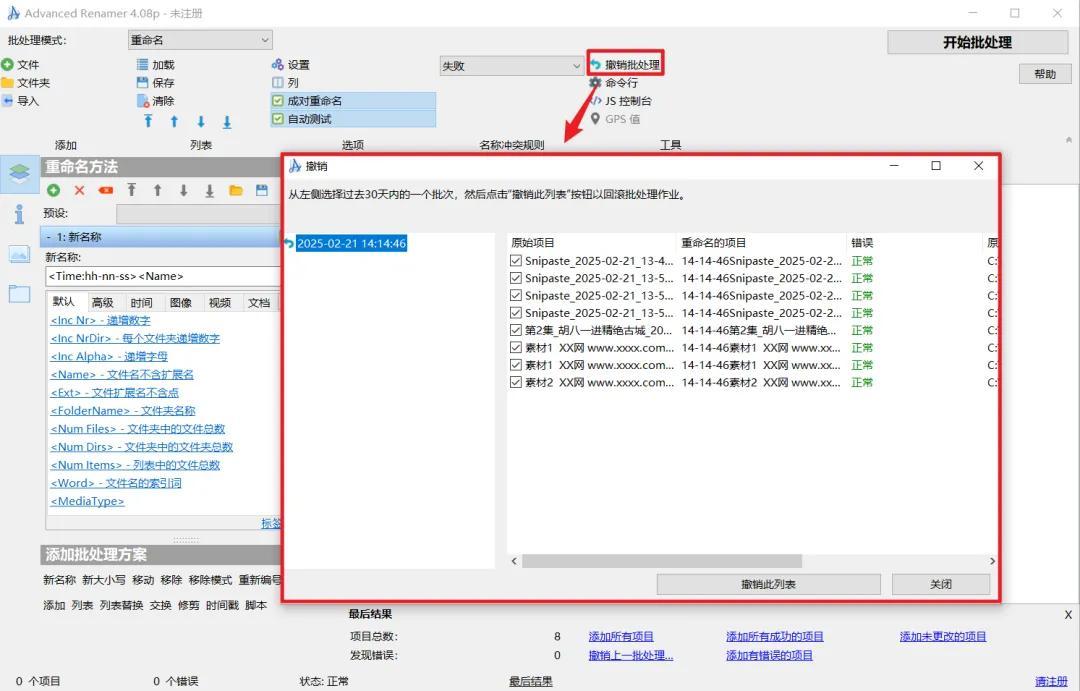Switch to the 视频 tag tab
This screenshot has height=691, width=1080.
click(x=219, y=302)
